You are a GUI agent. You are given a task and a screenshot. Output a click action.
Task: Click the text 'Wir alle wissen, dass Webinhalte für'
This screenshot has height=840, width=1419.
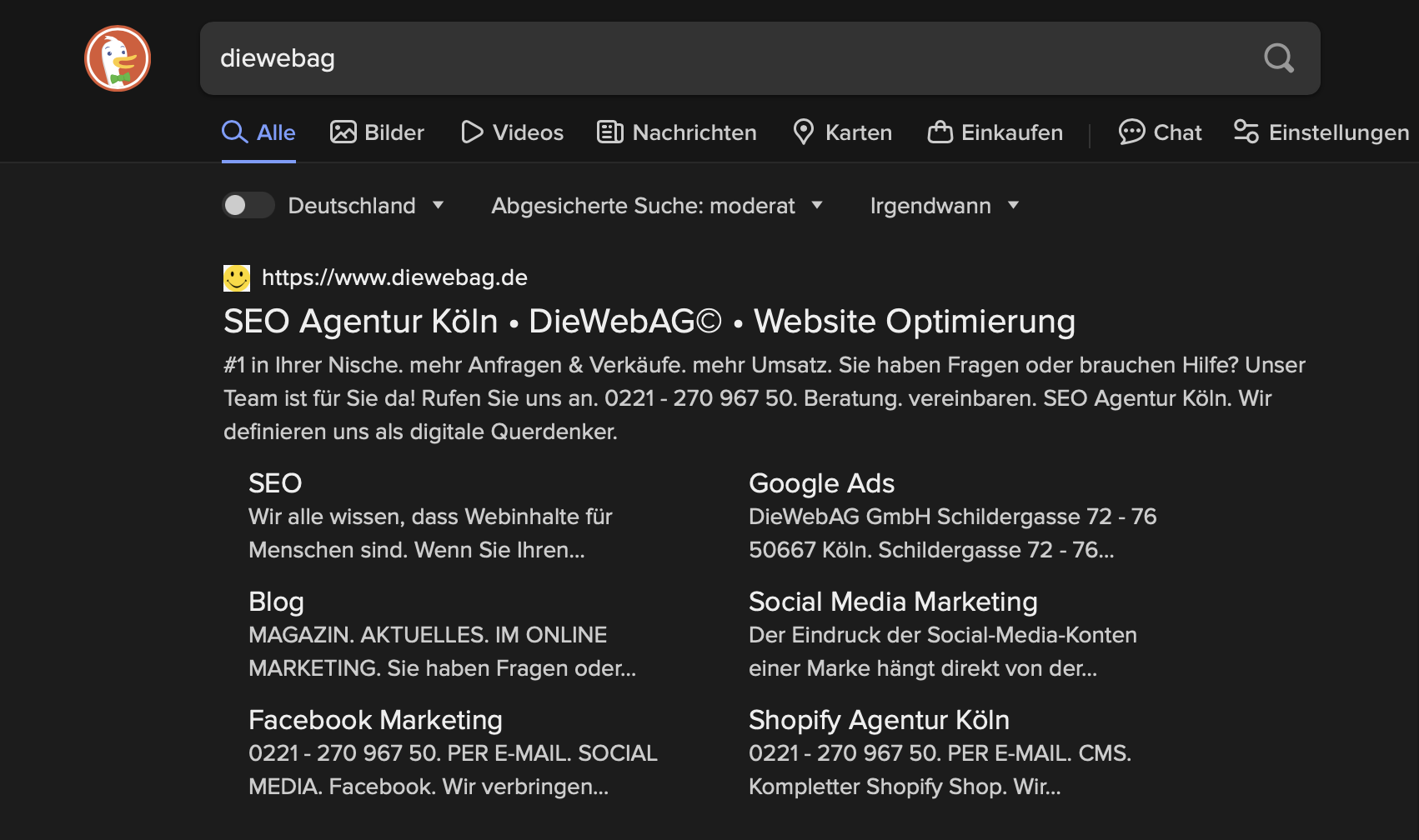[430, 517]
